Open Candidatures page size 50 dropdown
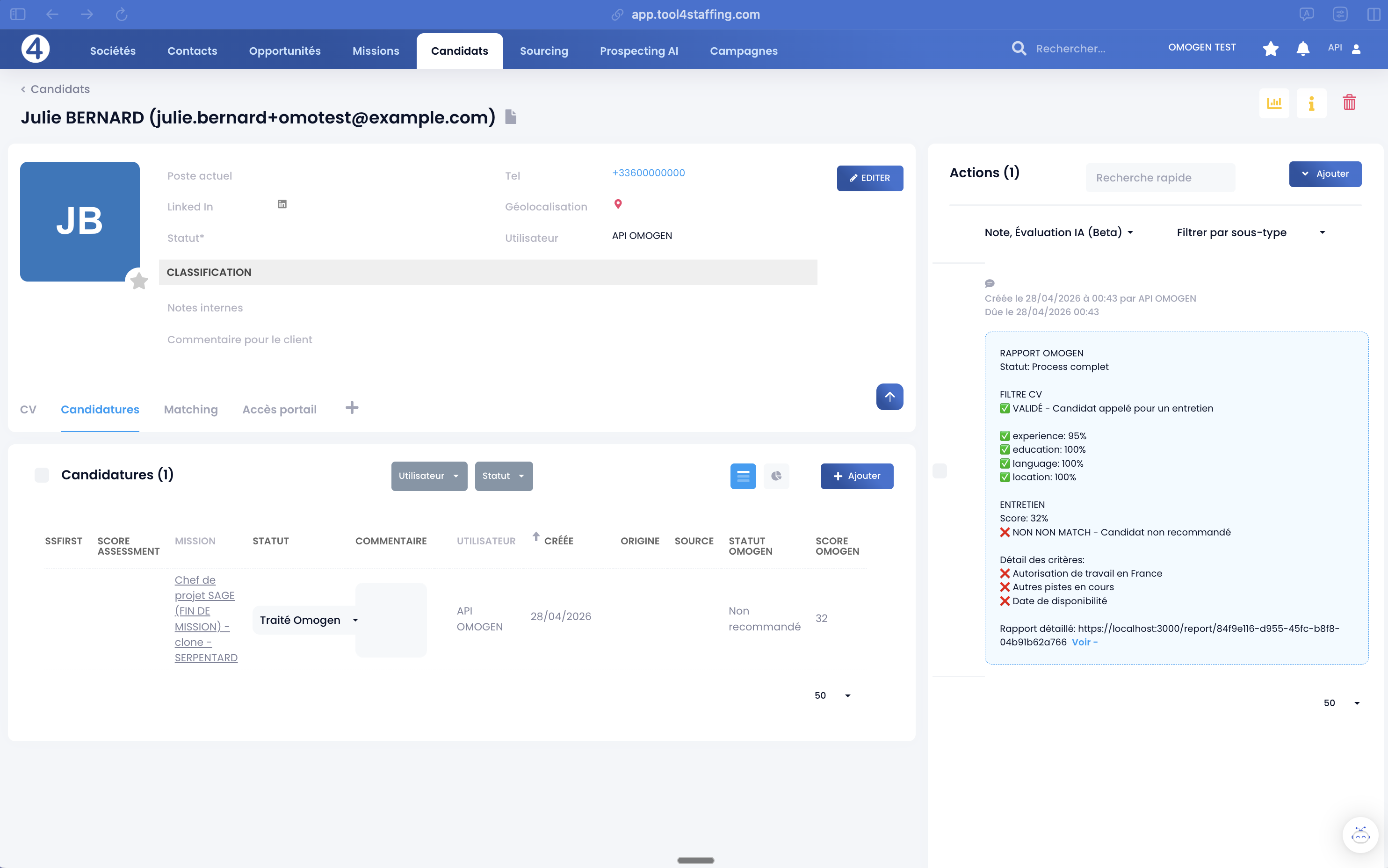 coord(832,696)
